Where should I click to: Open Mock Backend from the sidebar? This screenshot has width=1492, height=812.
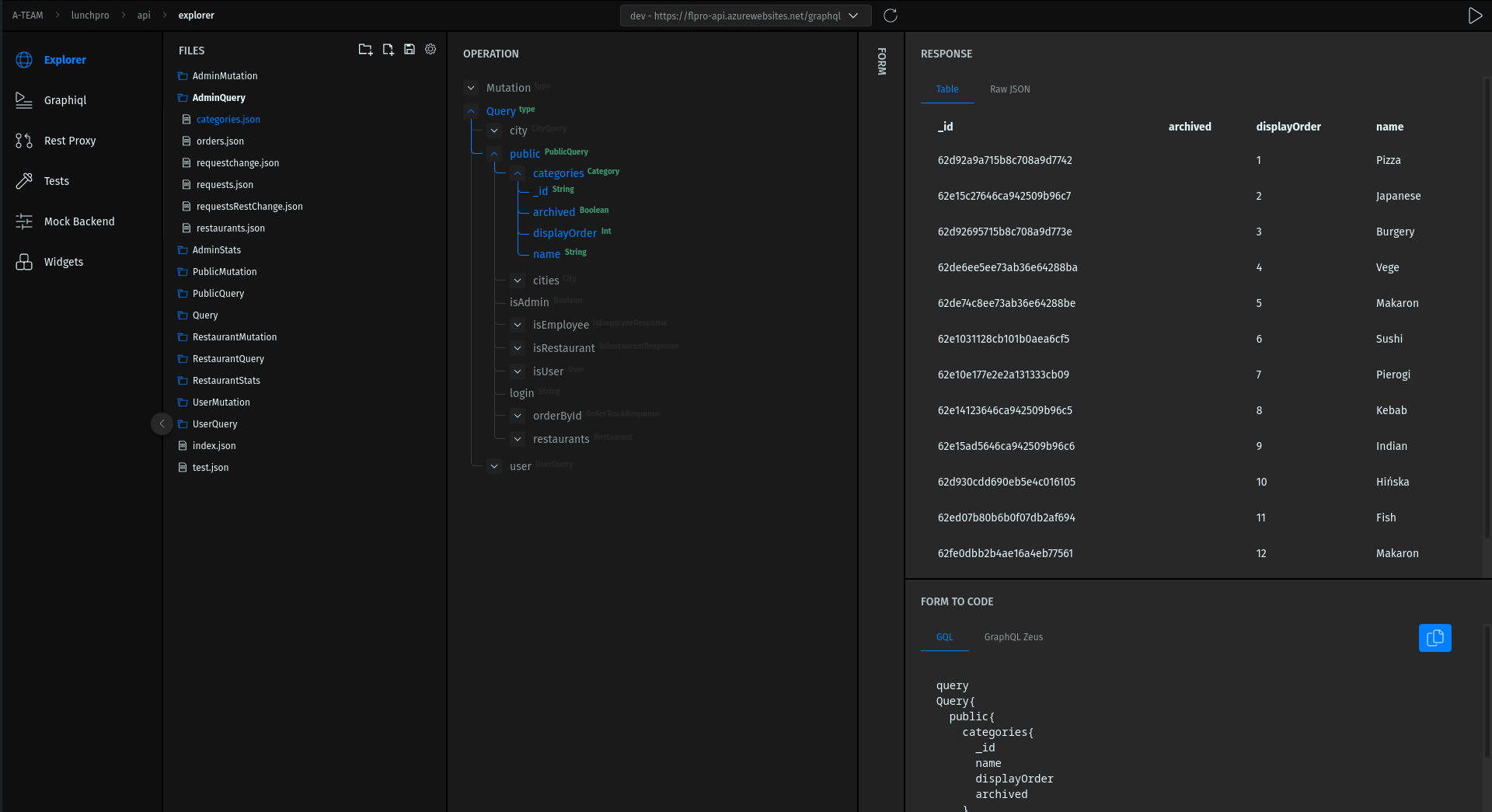pos(78,221)
